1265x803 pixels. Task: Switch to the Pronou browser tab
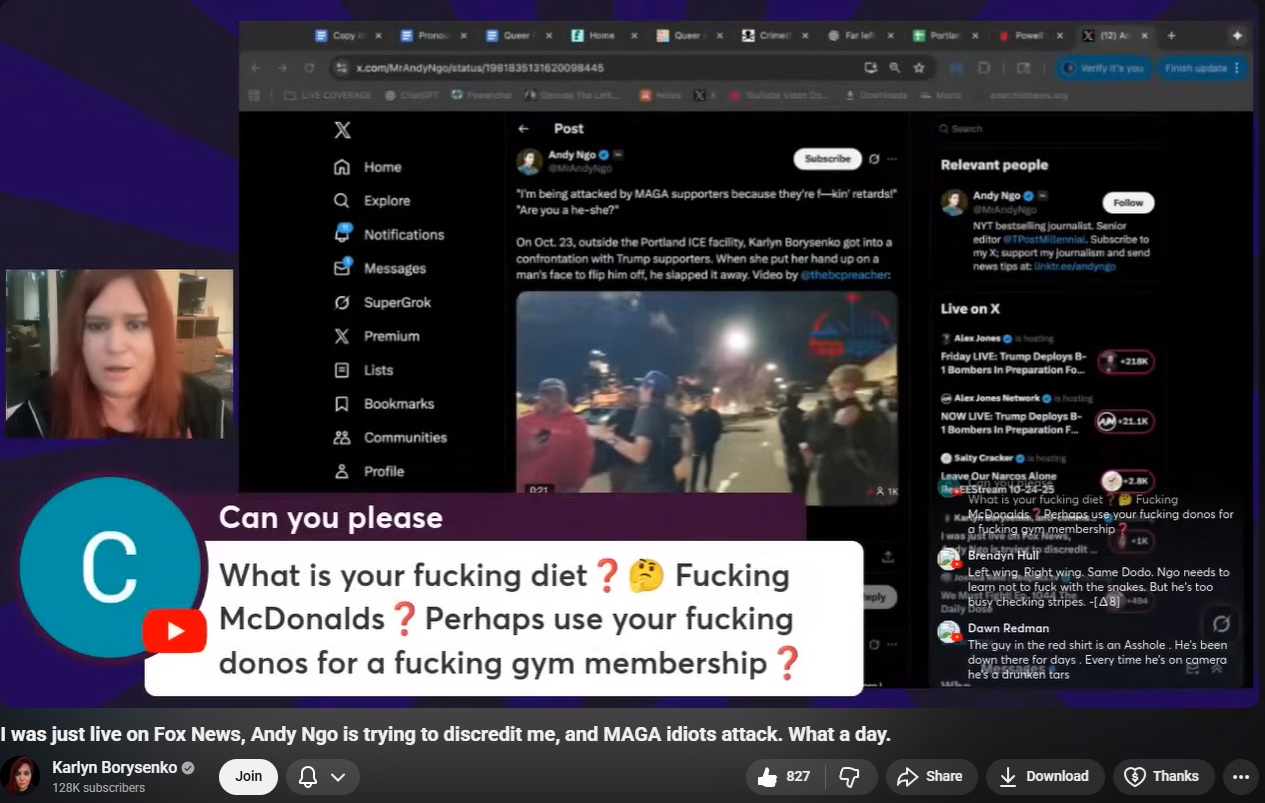point(432,35)
